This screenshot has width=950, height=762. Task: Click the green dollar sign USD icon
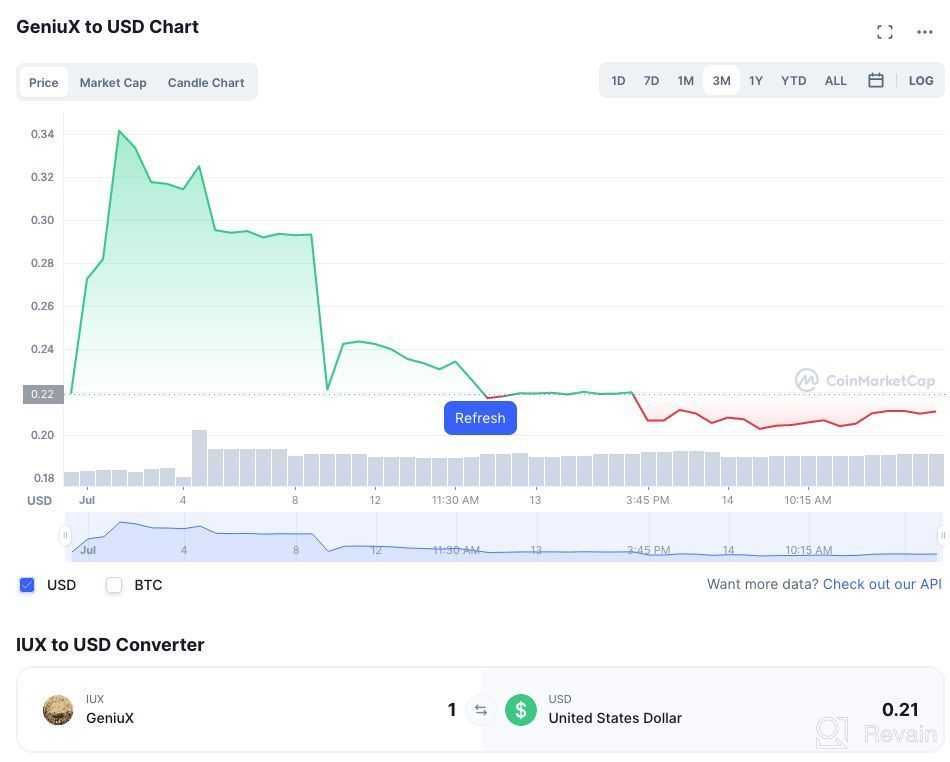point(520,710)
